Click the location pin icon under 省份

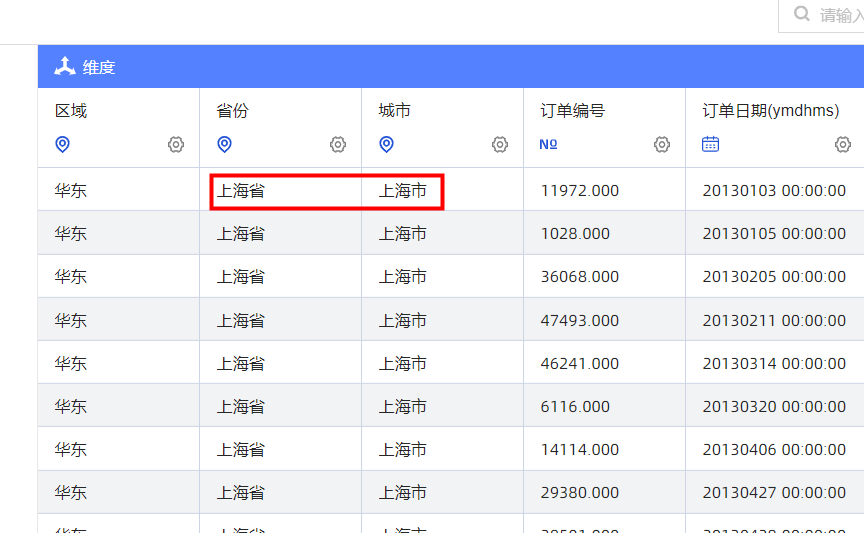tap(224, 144)
